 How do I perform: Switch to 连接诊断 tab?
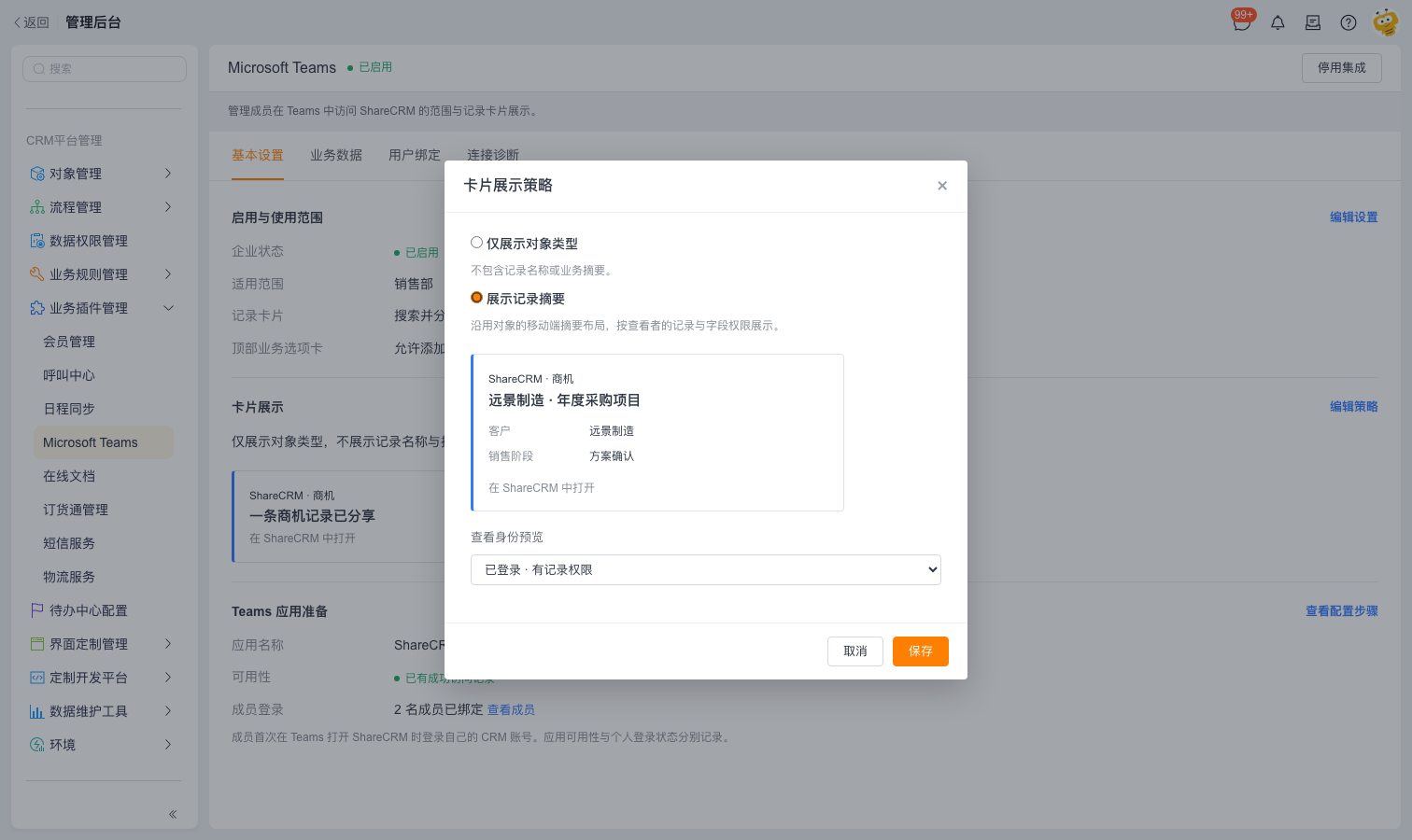coord(493,155)
